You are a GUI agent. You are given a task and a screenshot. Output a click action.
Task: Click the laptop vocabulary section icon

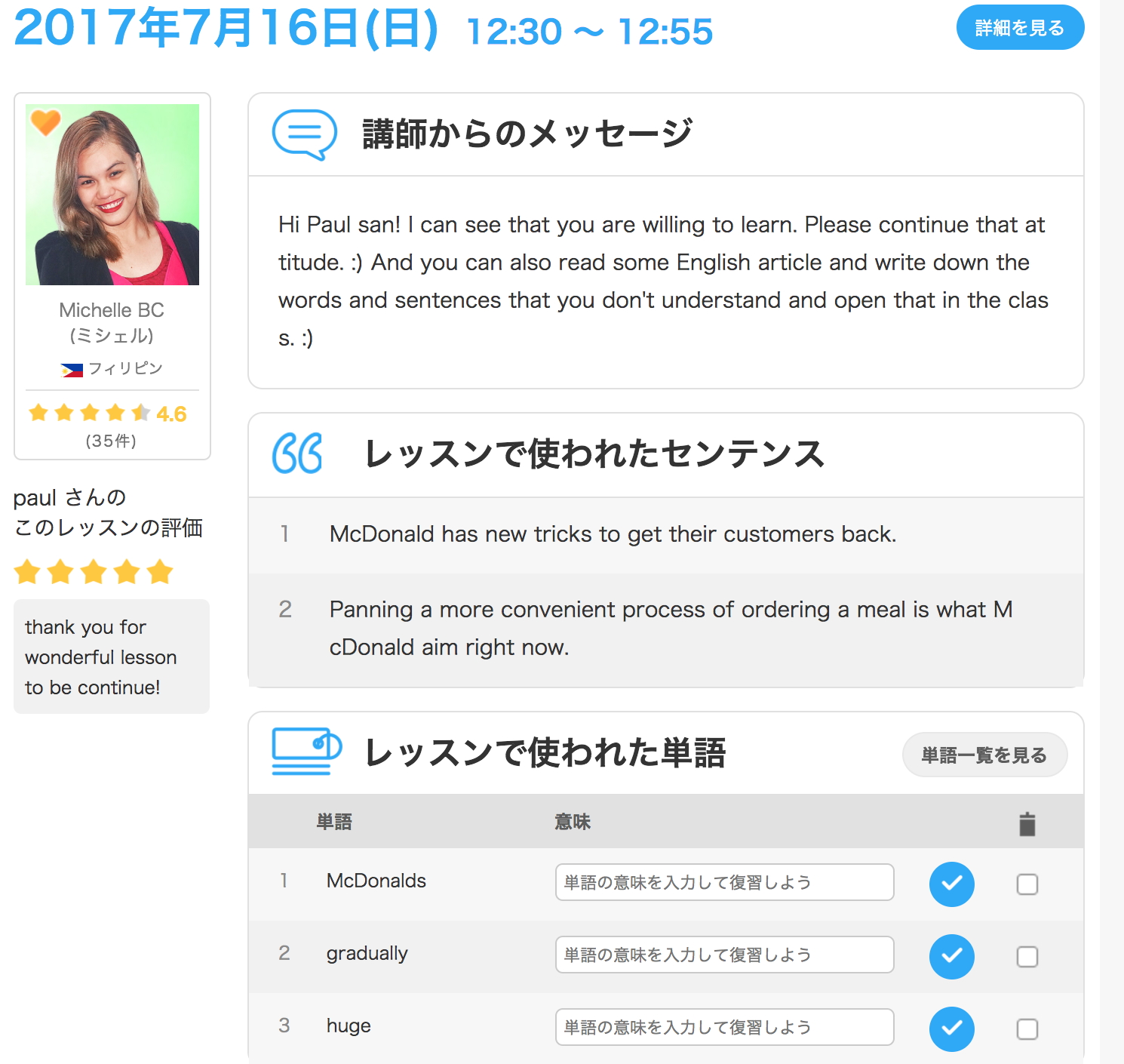(x=306, y=752)
